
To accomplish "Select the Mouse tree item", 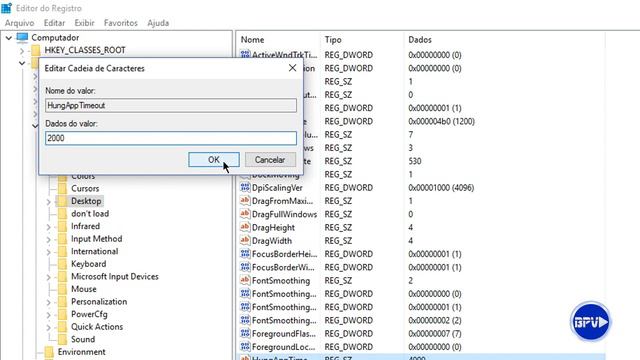I will [84, 289].
